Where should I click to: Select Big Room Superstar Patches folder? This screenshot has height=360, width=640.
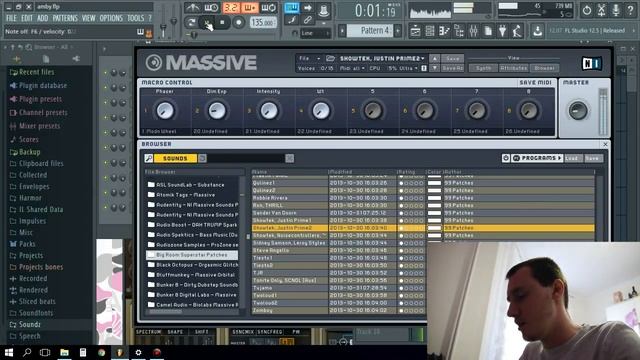click(x=192, y=255)
